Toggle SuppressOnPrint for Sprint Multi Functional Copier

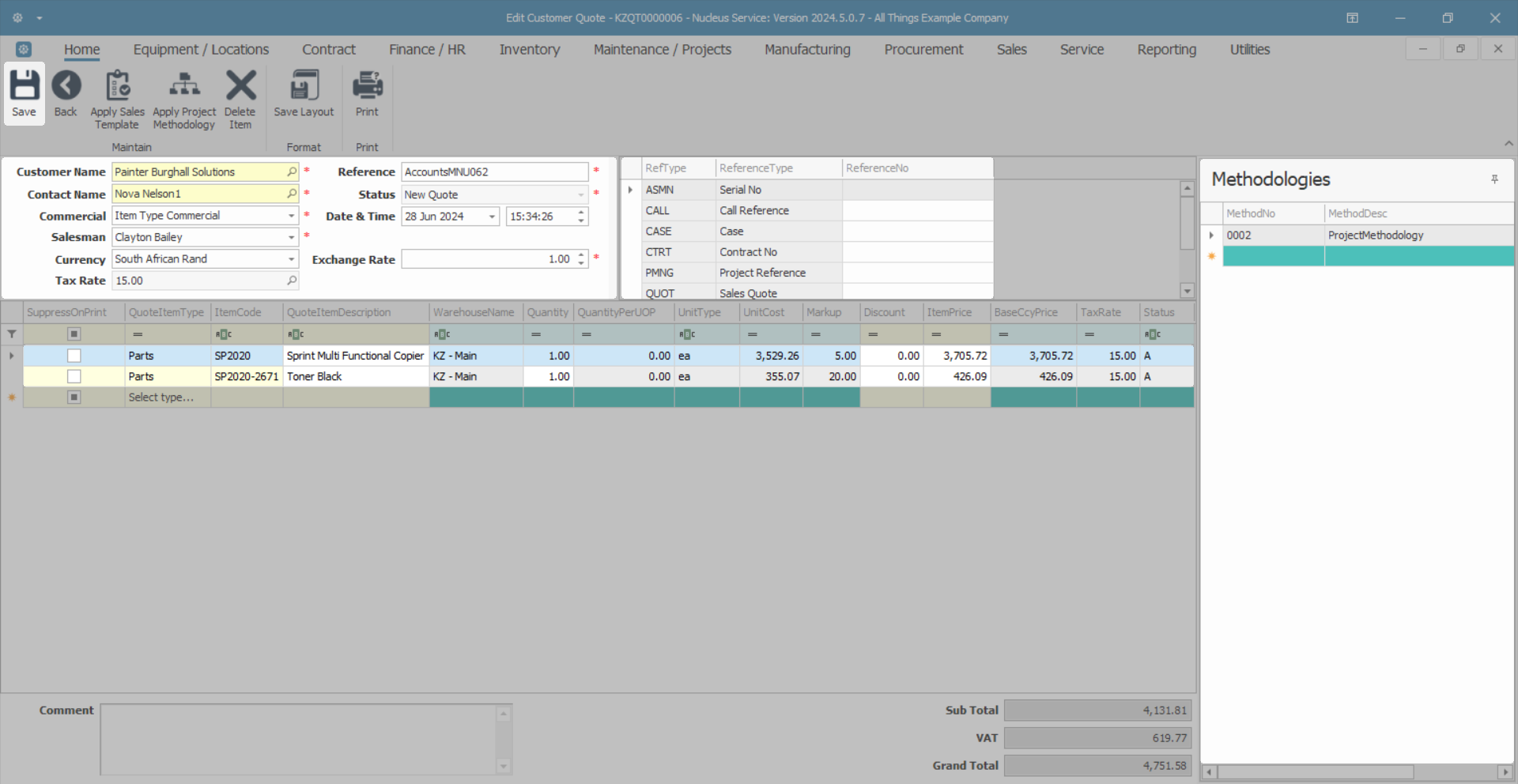[x=74, y=356]
